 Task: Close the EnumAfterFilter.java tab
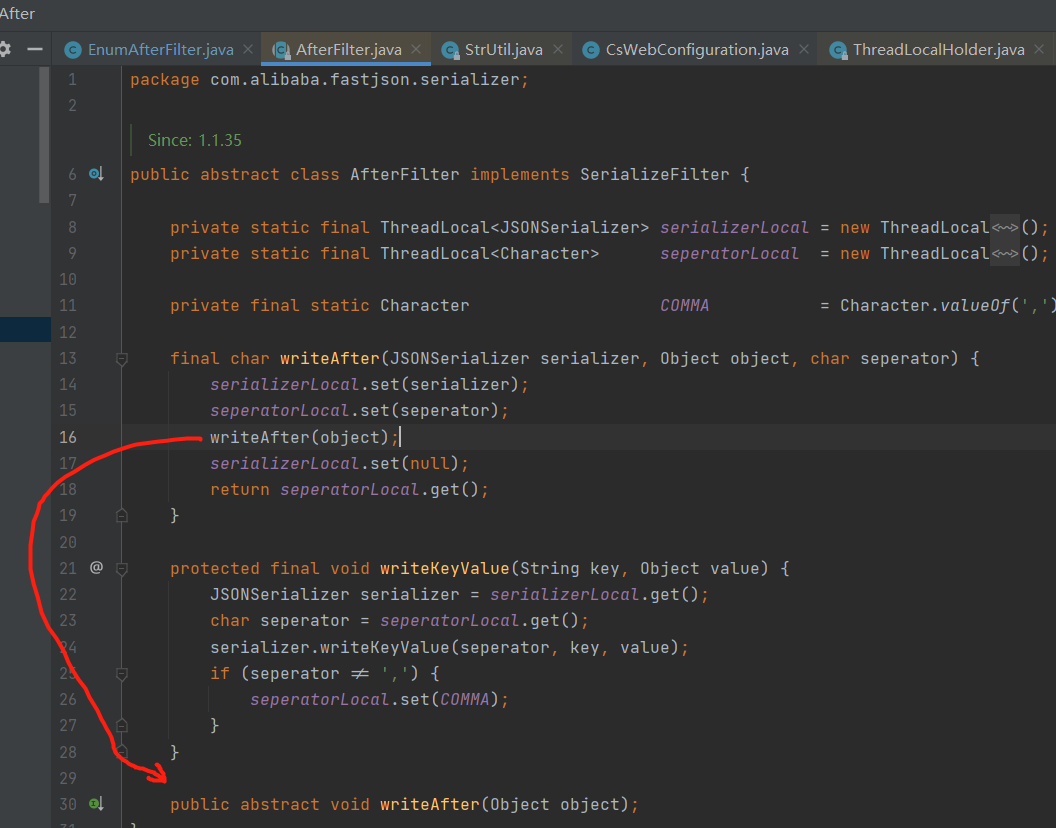(x=248, y=49)
